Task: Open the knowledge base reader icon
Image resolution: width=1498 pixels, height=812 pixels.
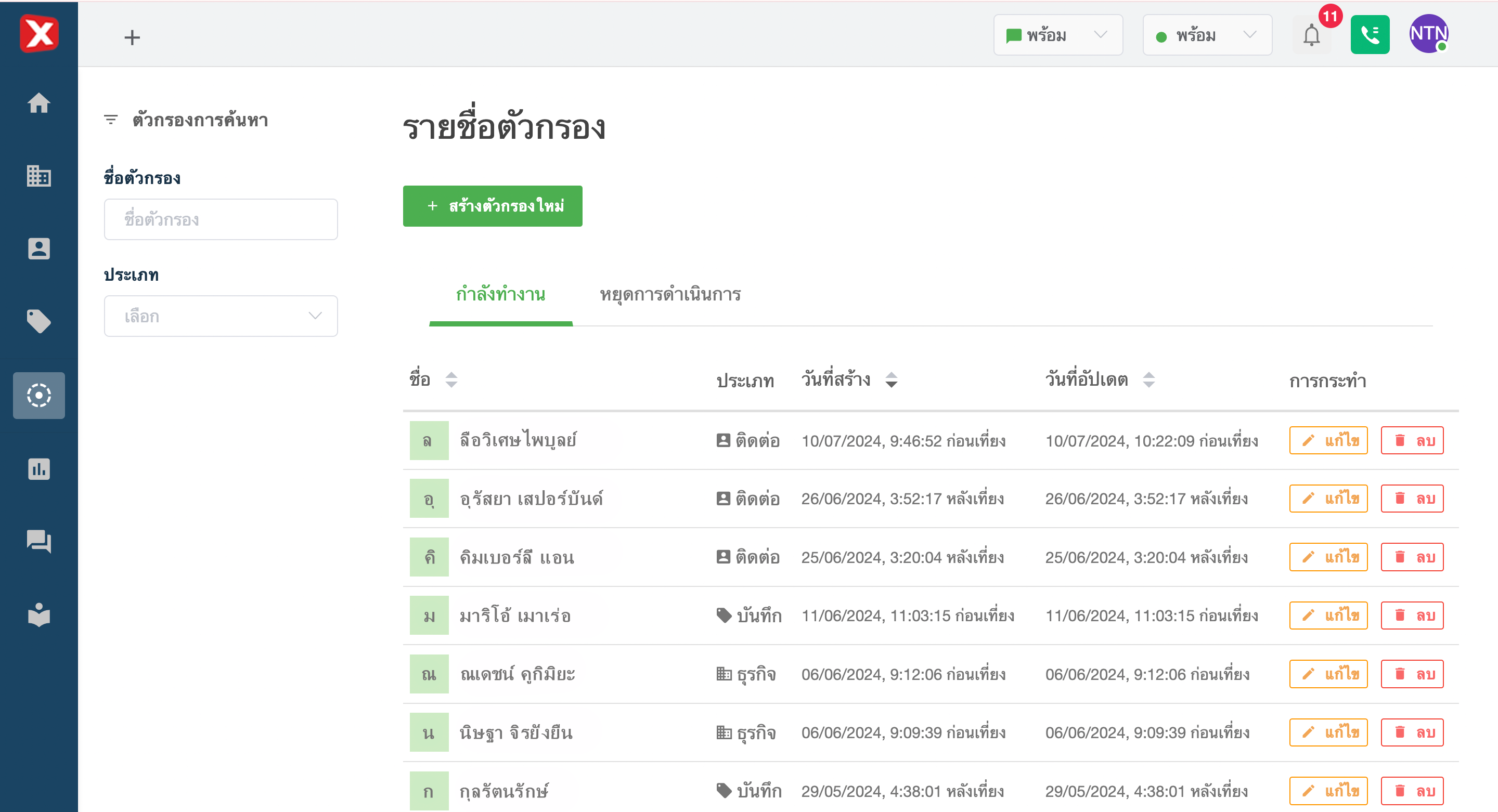Action: (x=39, y=614)
